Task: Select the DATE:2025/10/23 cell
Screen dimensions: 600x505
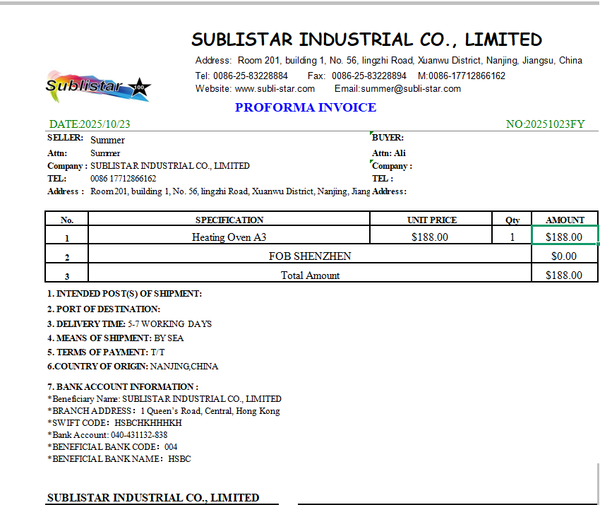Action: [90, 125]
